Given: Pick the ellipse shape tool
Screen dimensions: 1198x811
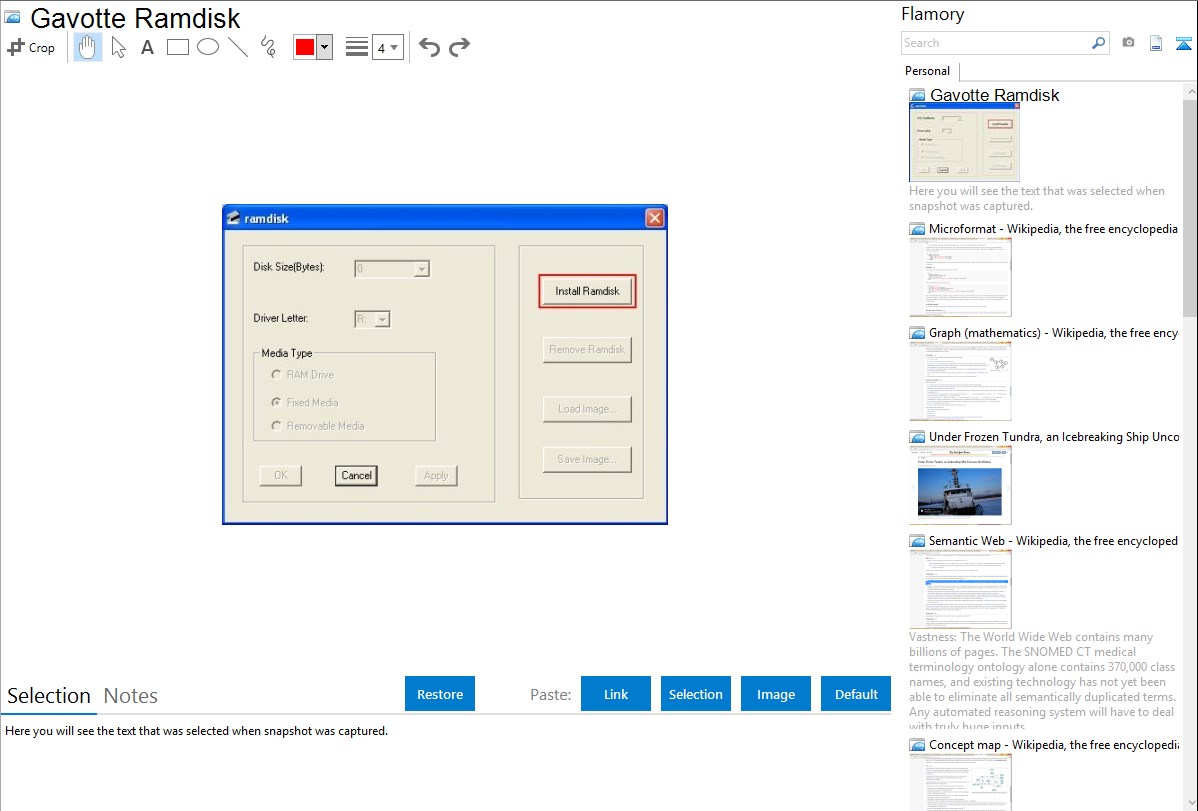Looking at the screenshot, I should coord(208,47).
